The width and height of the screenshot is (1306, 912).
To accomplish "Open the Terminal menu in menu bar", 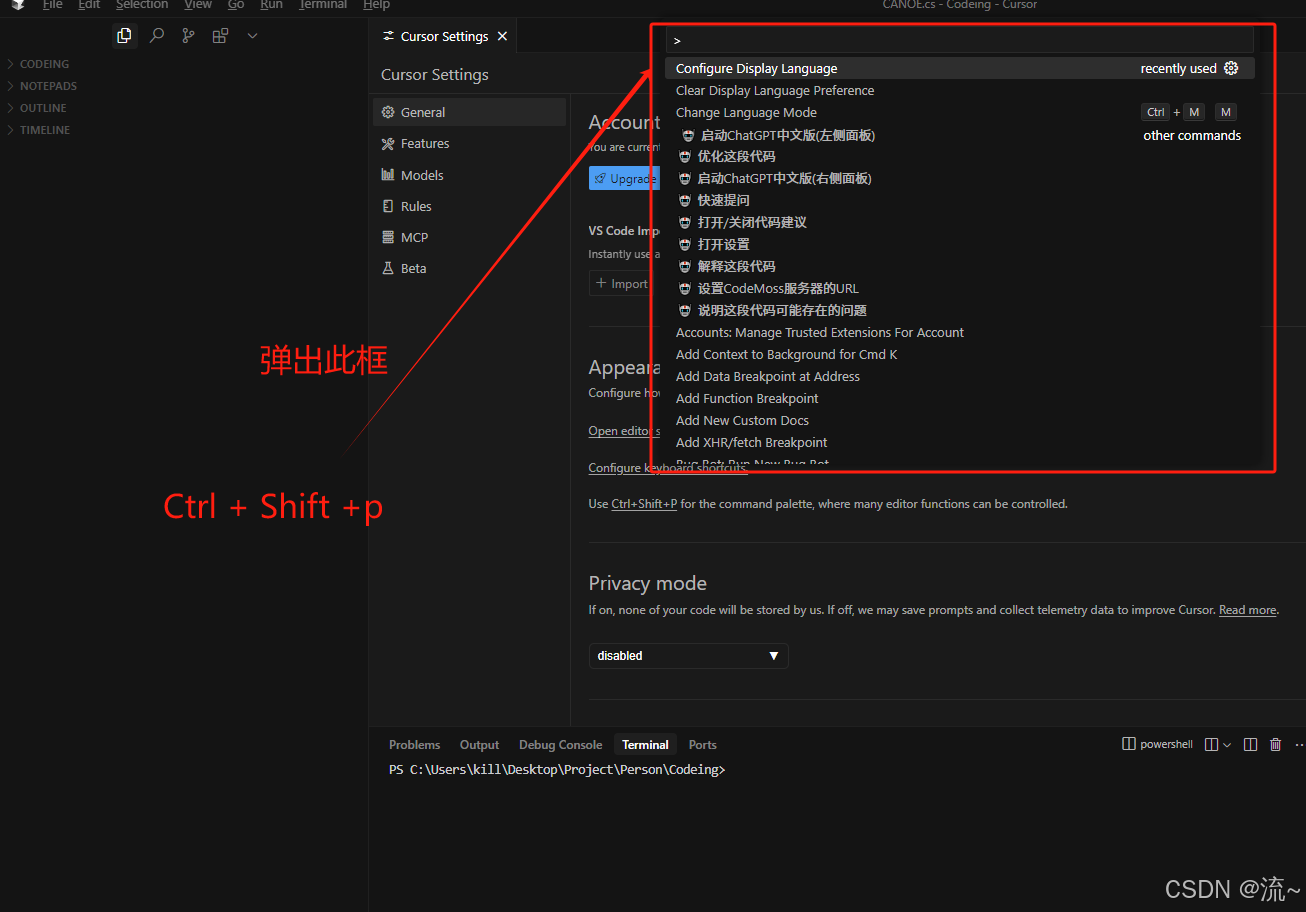I will [x=323, y=5].
